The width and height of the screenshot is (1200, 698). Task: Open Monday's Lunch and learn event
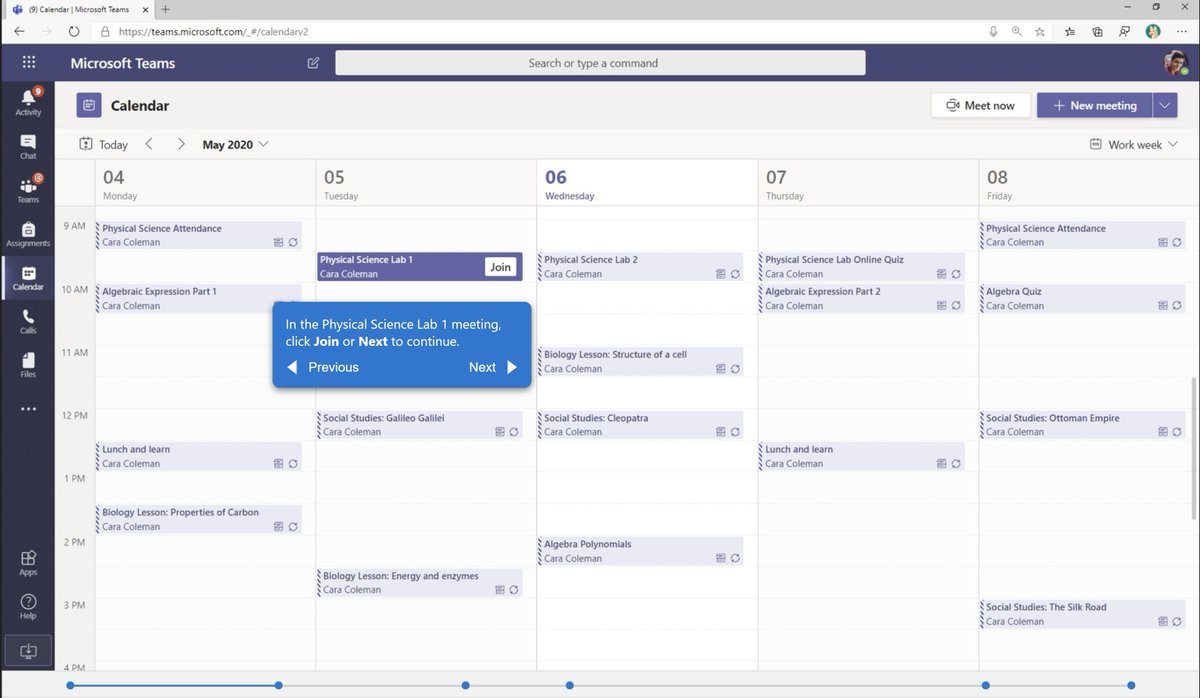[198, 456]
